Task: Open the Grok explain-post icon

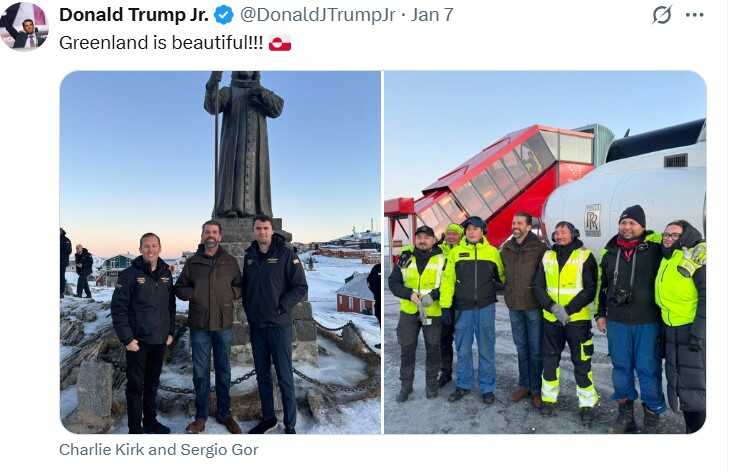Action: (662, 15)
